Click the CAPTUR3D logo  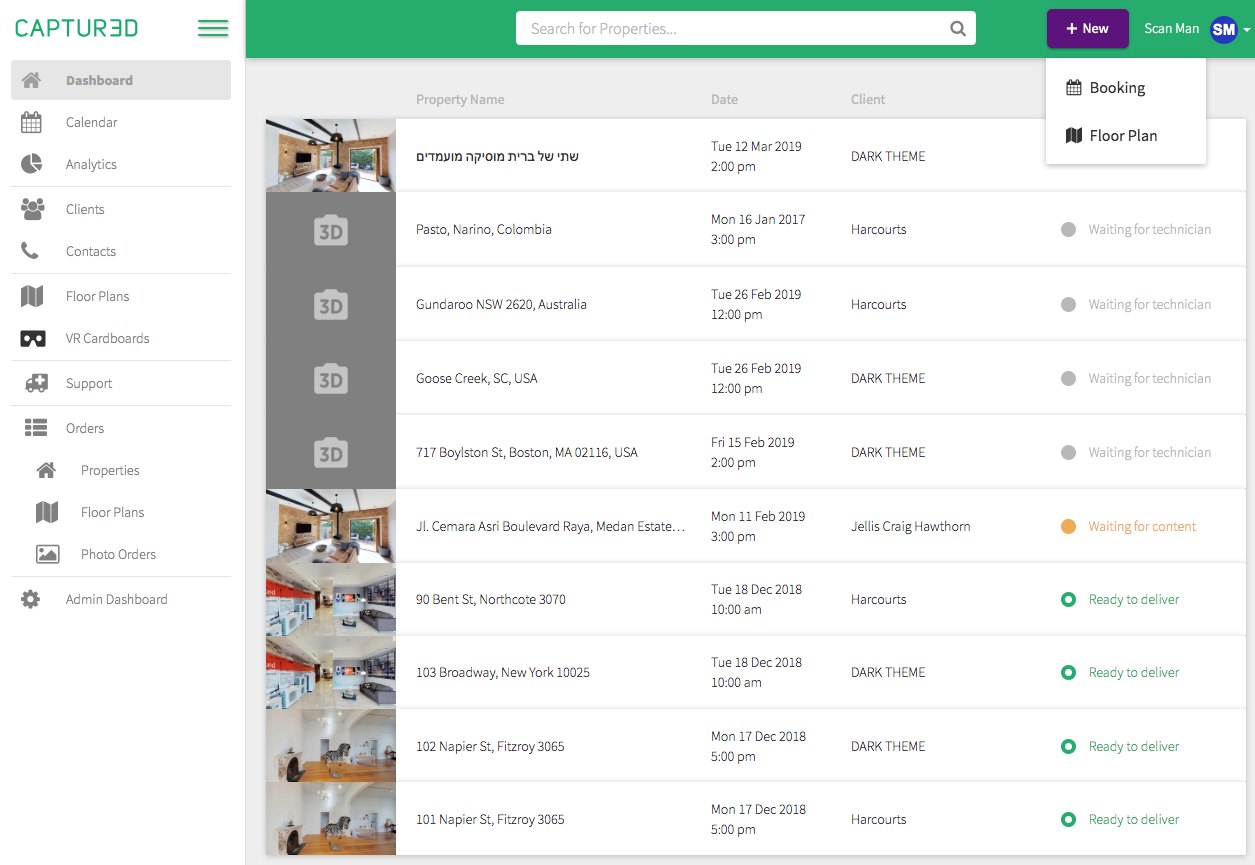click(77, 29)
